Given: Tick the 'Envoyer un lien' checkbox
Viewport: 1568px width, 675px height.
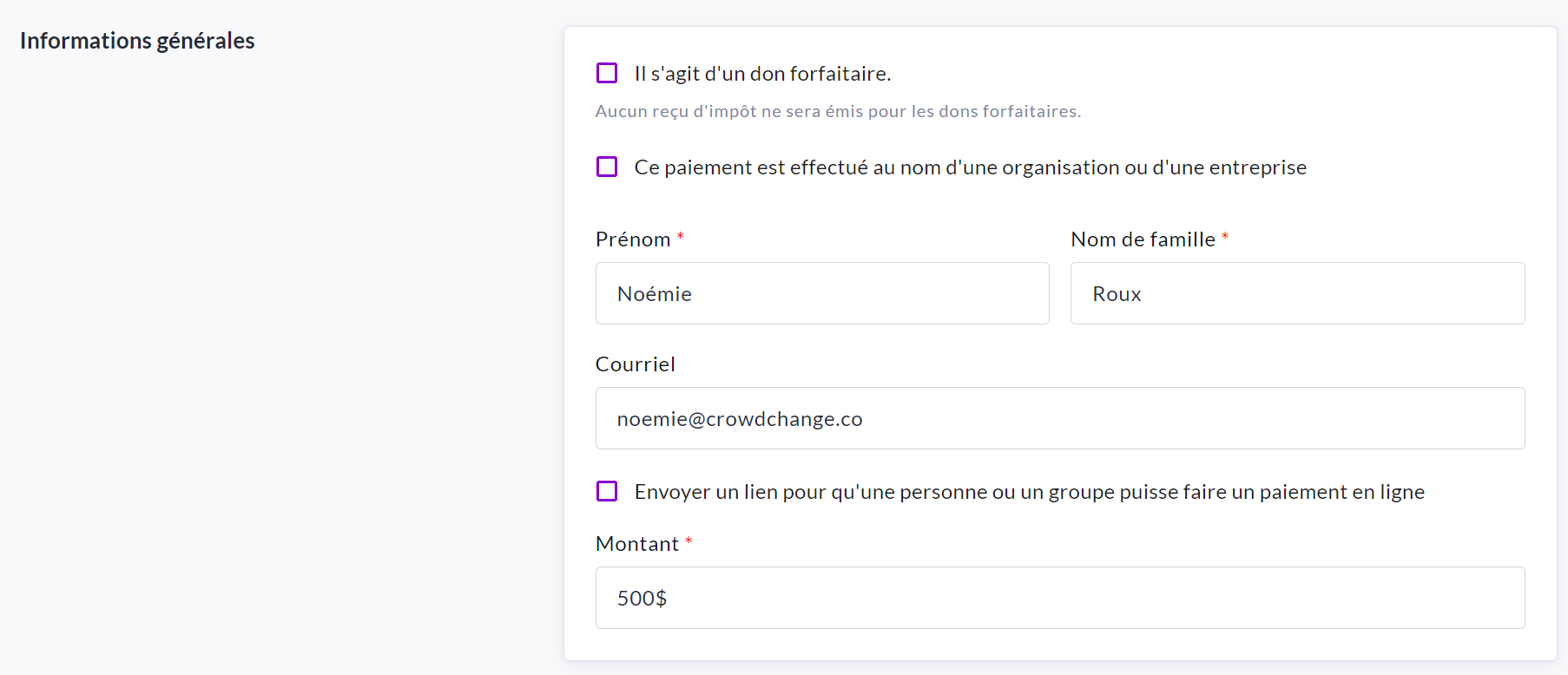Looking at the screenshot, I should point(607,491).
